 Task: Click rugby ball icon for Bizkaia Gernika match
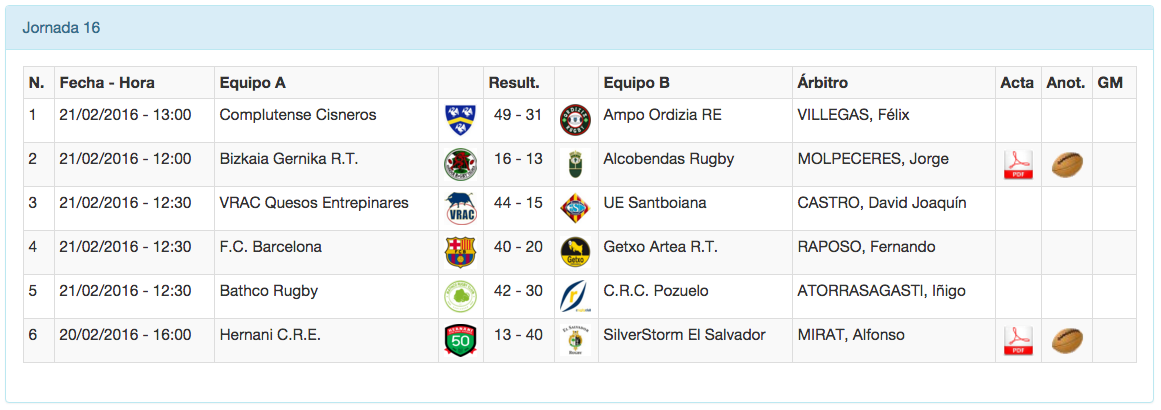[x=1068, y=165]
